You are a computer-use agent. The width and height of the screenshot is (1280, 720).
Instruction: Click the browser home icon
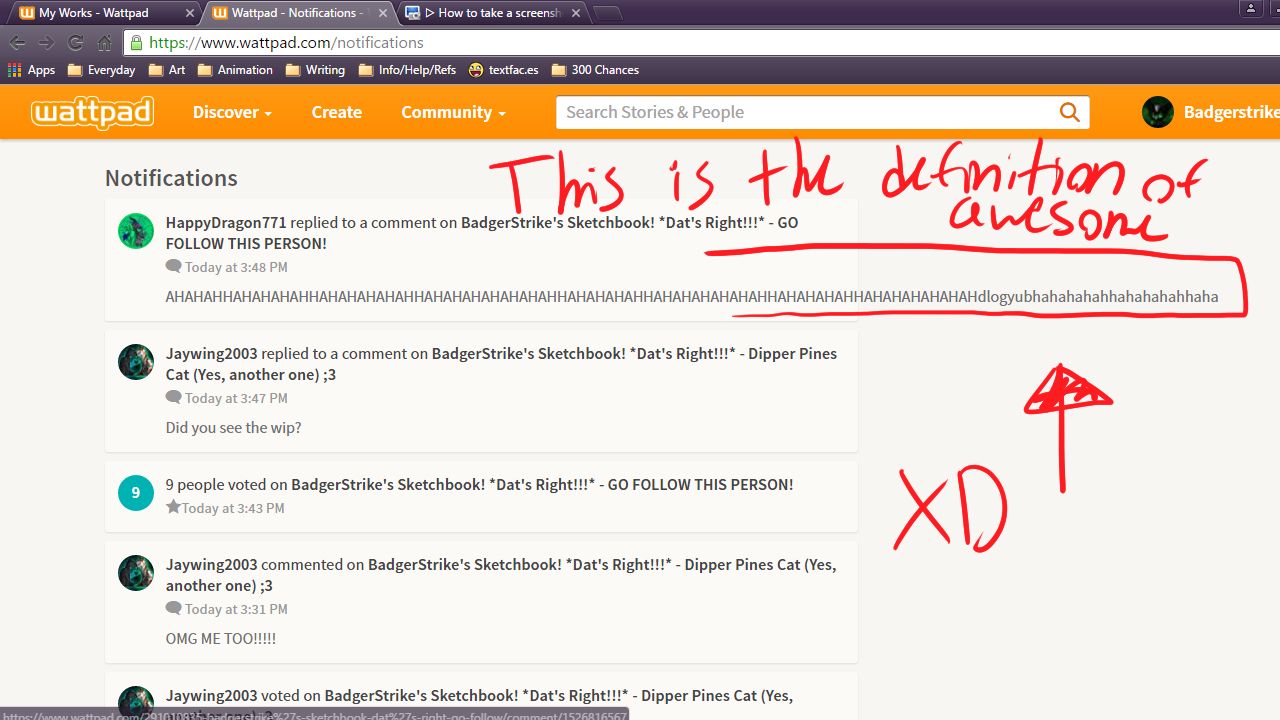coord(104,43)
